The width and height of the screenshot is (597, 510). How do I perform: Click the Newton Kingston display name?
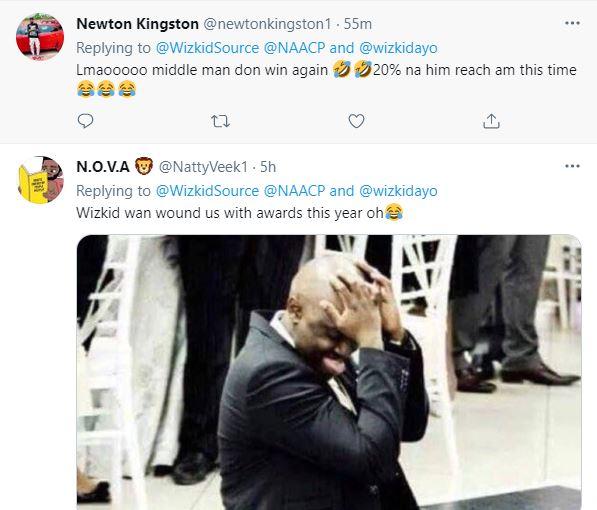pyautogui.click(x=137, y=24)
